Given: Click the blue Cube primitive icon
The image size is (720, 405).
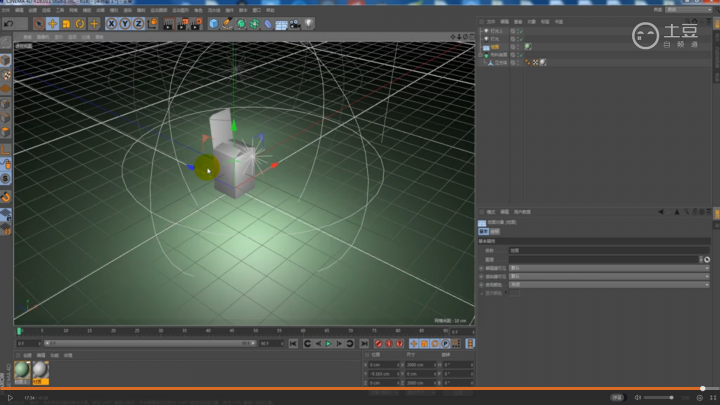Looking at the screenshot, I should (x=213, y=23).
